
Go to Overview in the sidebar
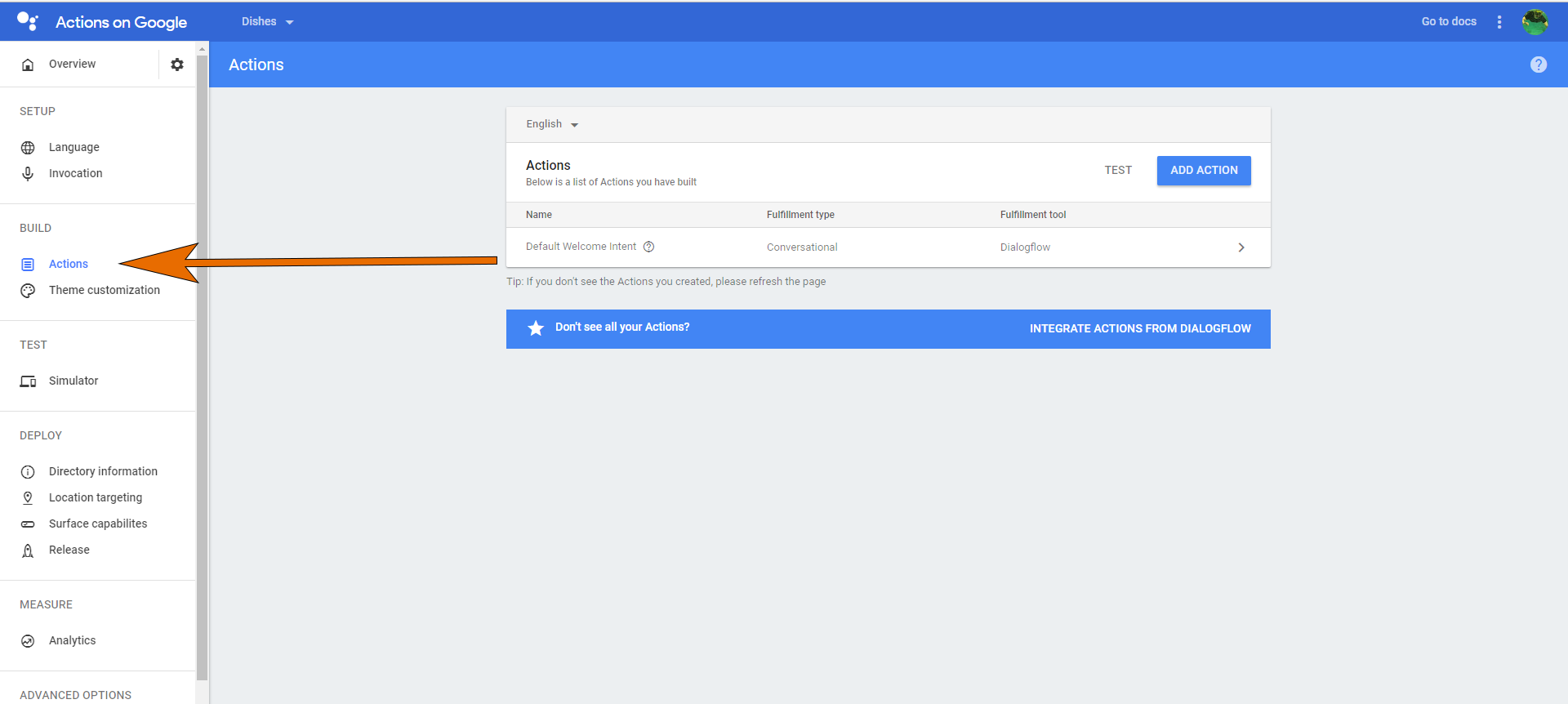[x=72, y=64]
